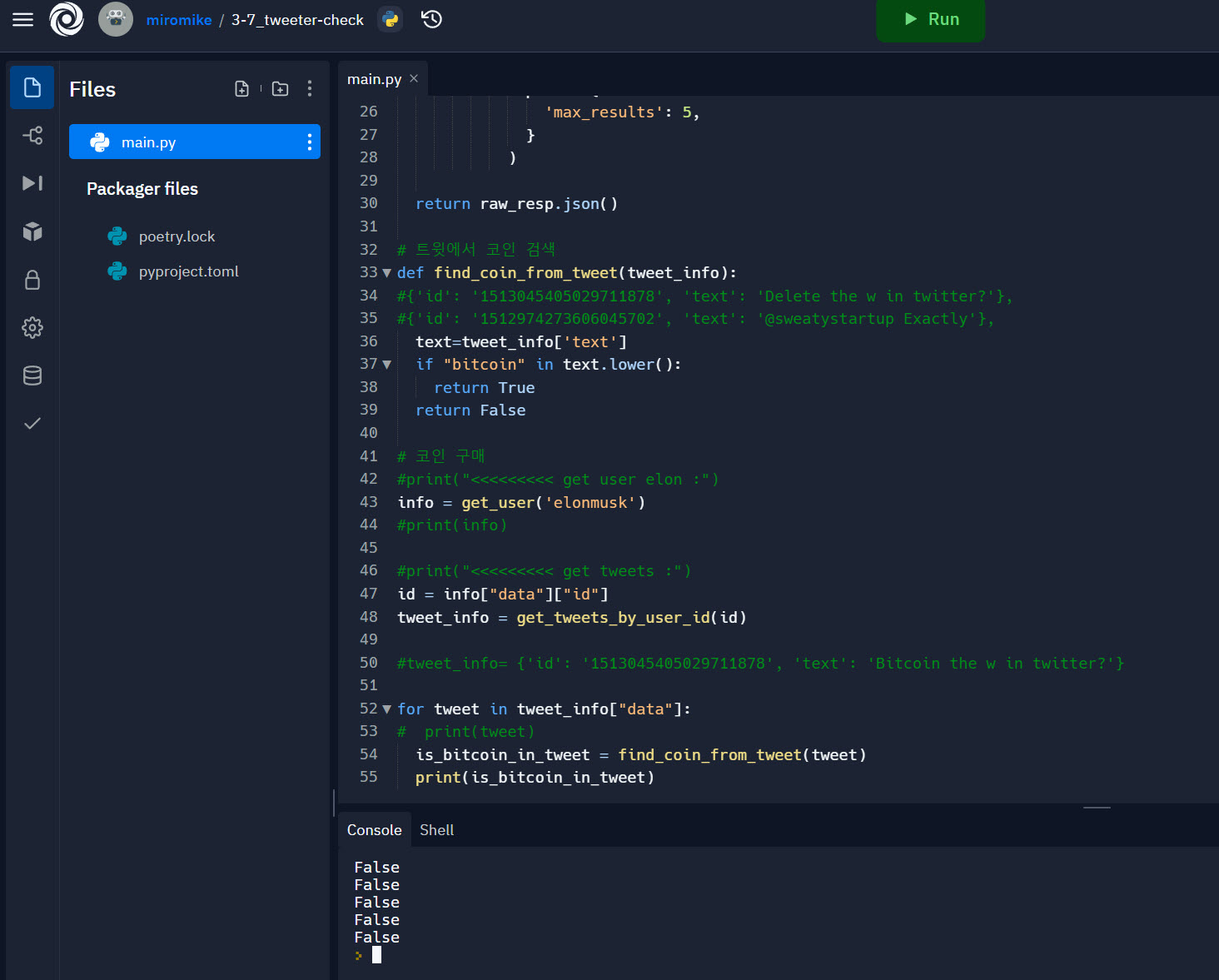Close the main.py editor tab
Viewport: 1219px width, 980px height.
coord(414,78)
